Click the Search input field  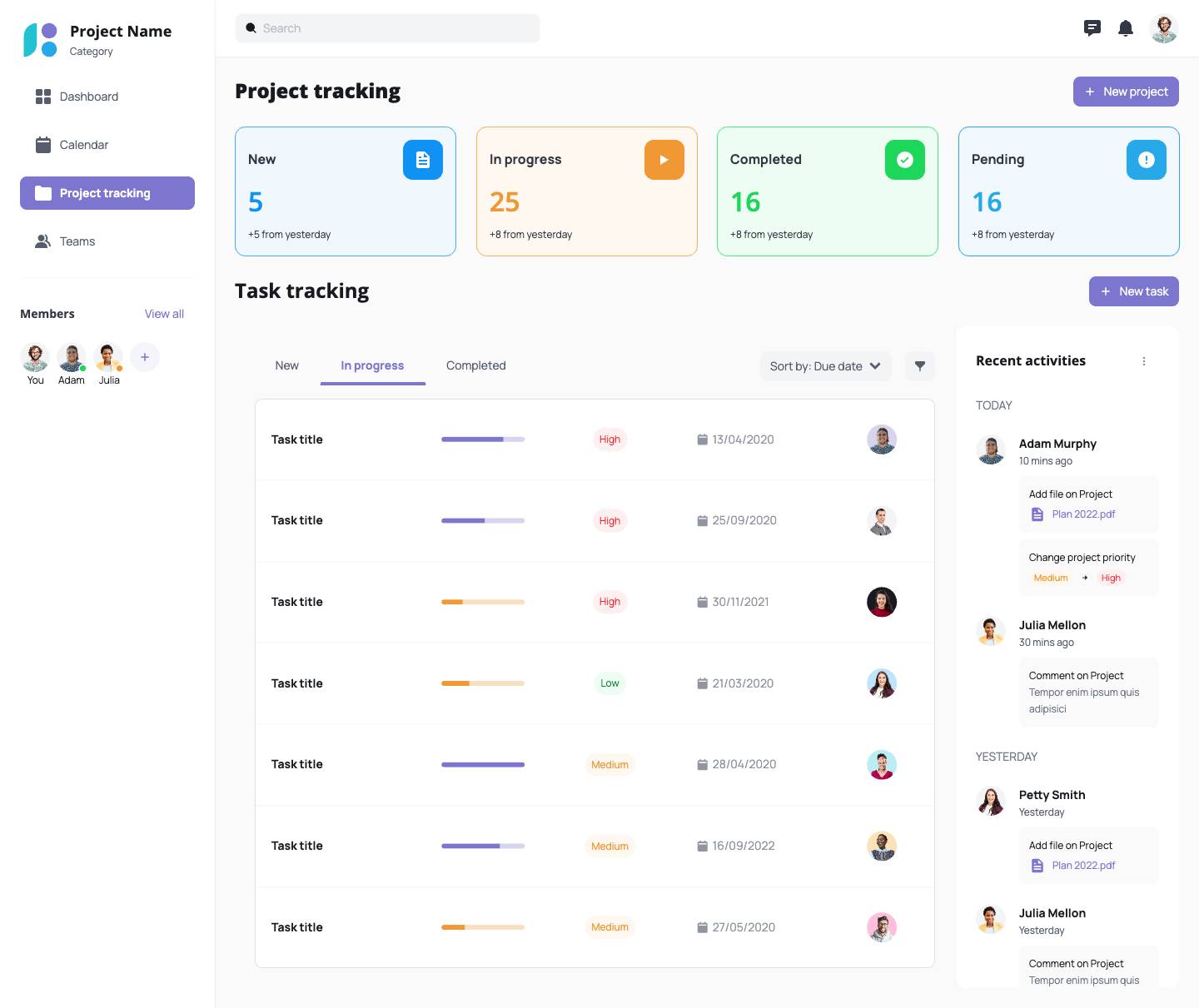coord(388,28)
